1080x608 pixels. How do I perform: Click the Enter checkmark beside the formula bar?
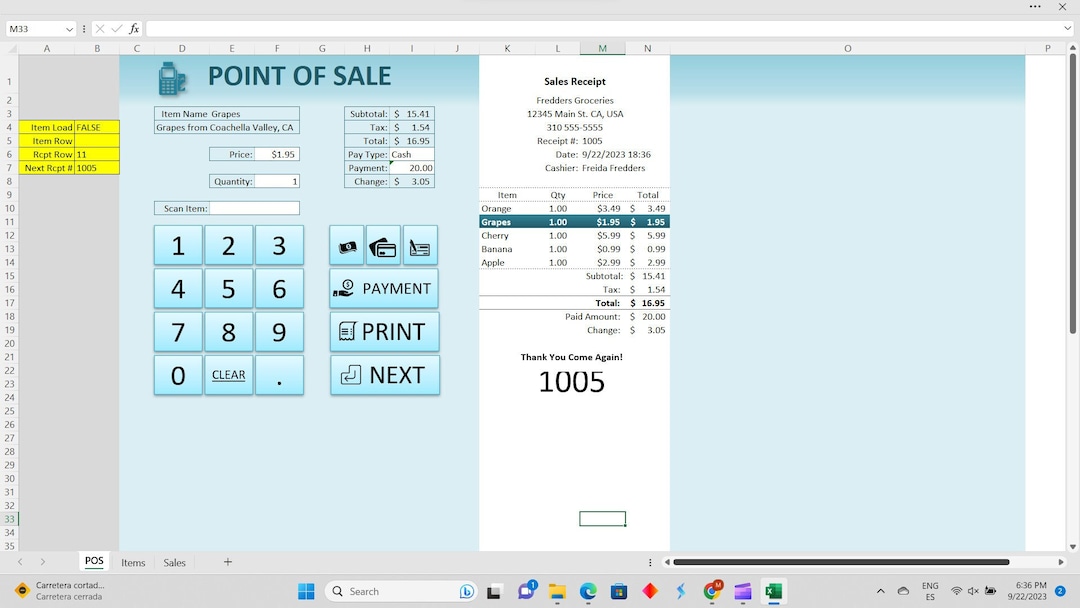click(x=117, y=28)
